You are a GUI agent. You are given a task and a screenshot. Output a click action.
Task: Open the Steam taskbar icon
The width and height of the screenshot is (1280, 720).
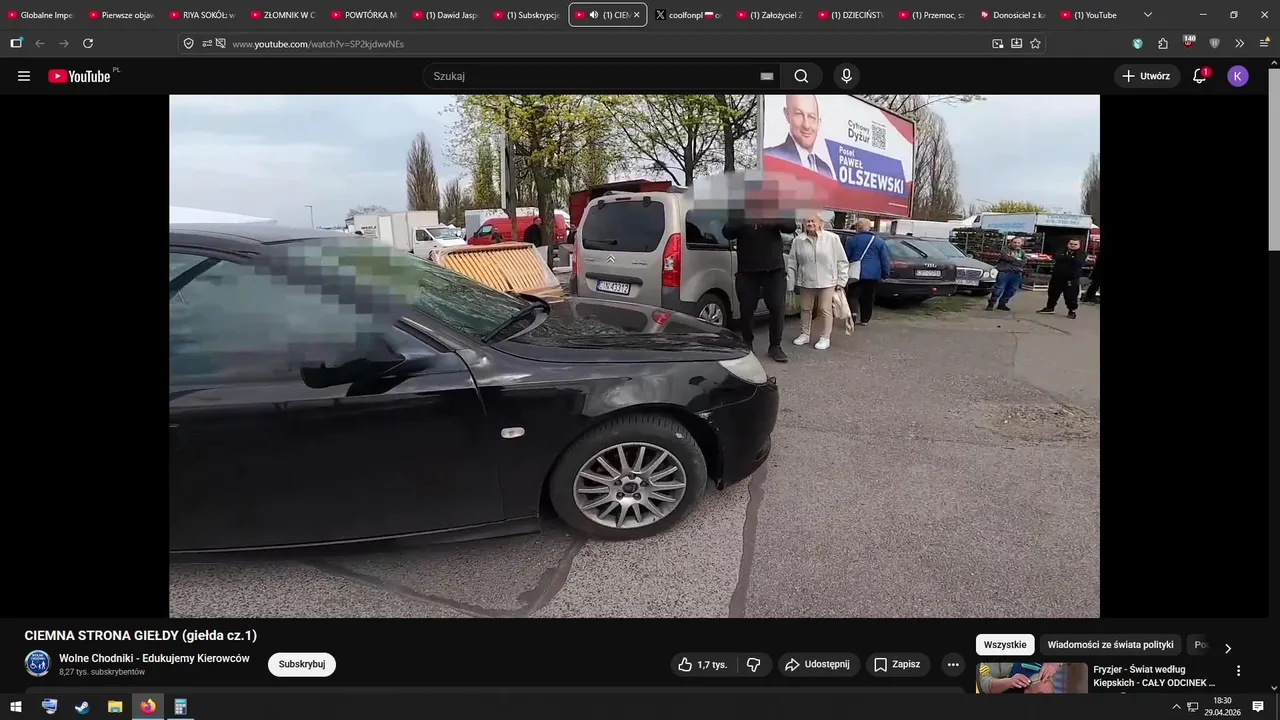[82, 707]
